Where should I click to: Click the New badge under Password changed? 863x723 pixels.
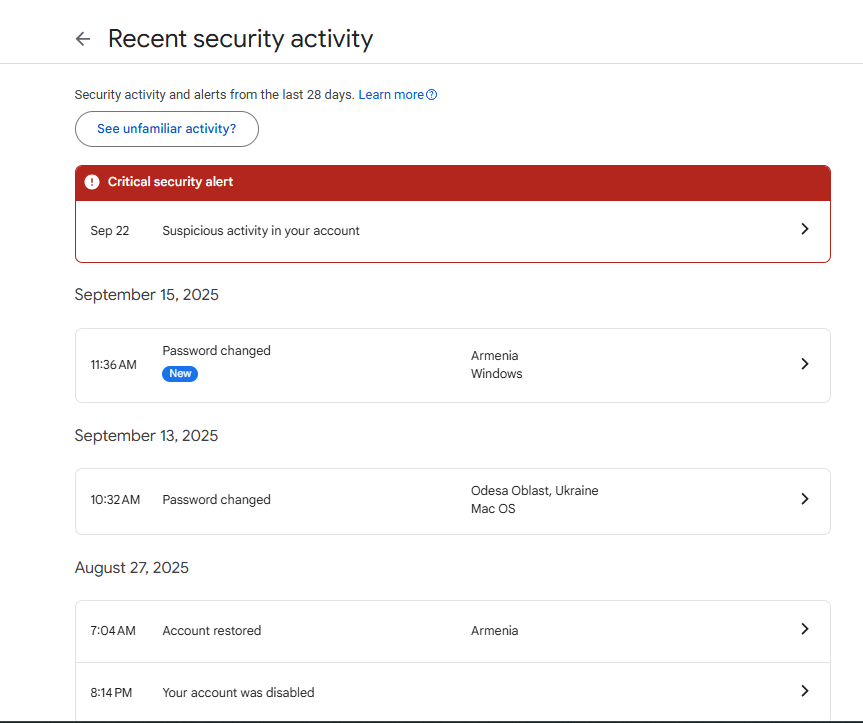[180, 374]
